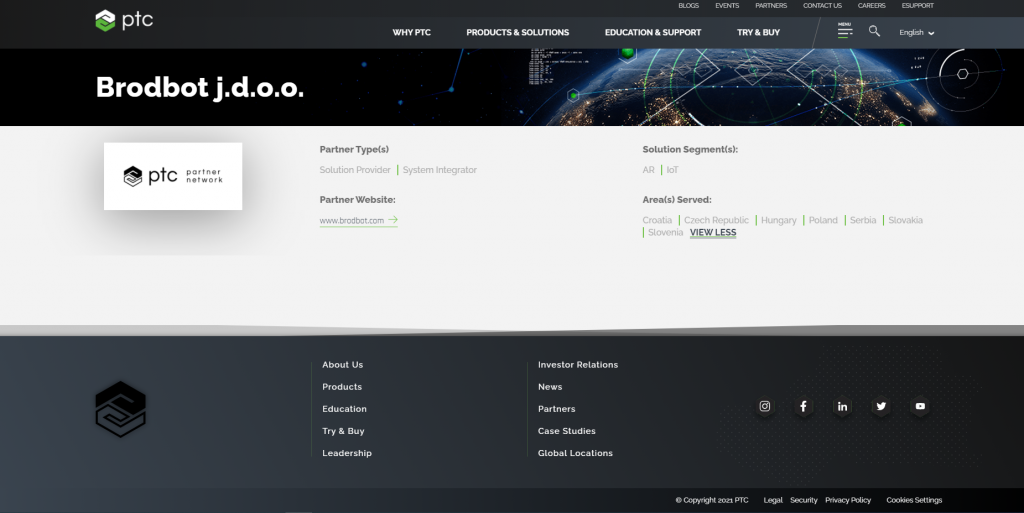Visit PTC LinkedIn page
The height and width of the screenshot is (513, 1024).
click(x=842, y=406)
